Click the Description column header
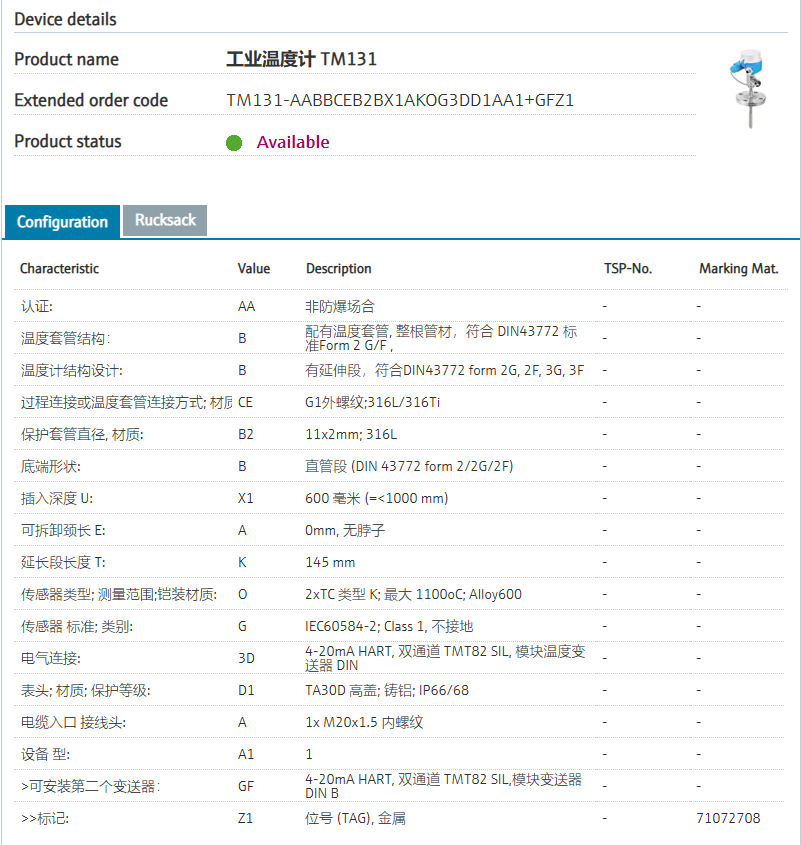Image resolution: width=801 pixels, height=845 pixels. [x=338, y=269]
